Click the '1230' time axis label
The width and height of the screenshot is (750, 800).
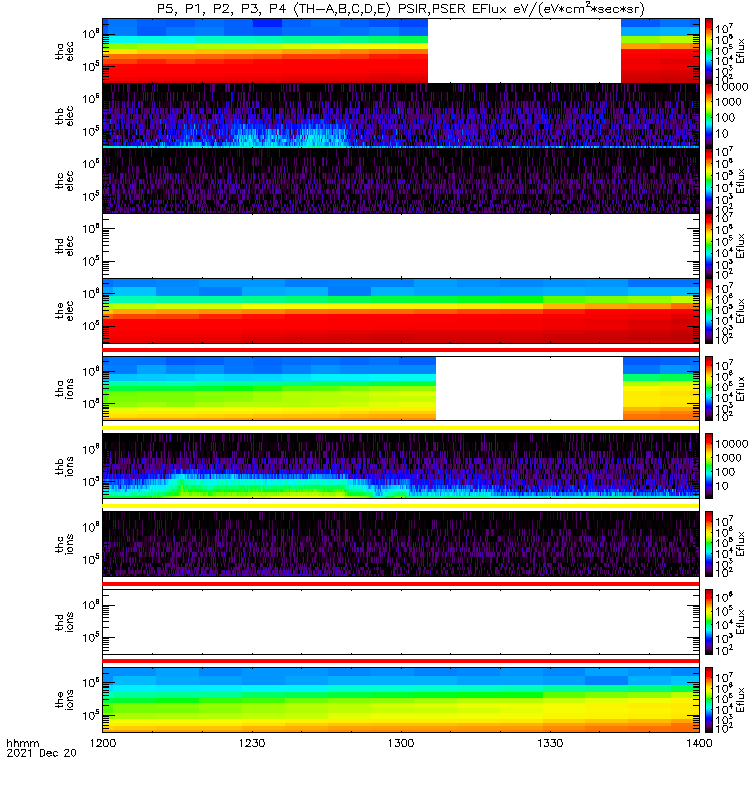tap(252, 743)
